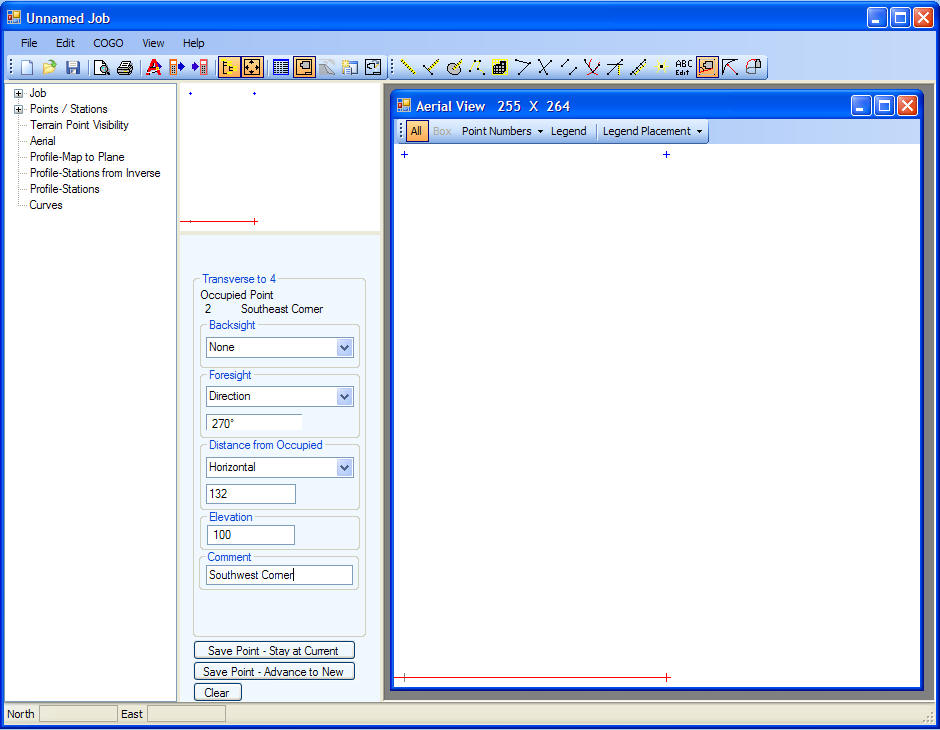
Task: Click the North coordinate status field
Action: click(x=78, y=714)
